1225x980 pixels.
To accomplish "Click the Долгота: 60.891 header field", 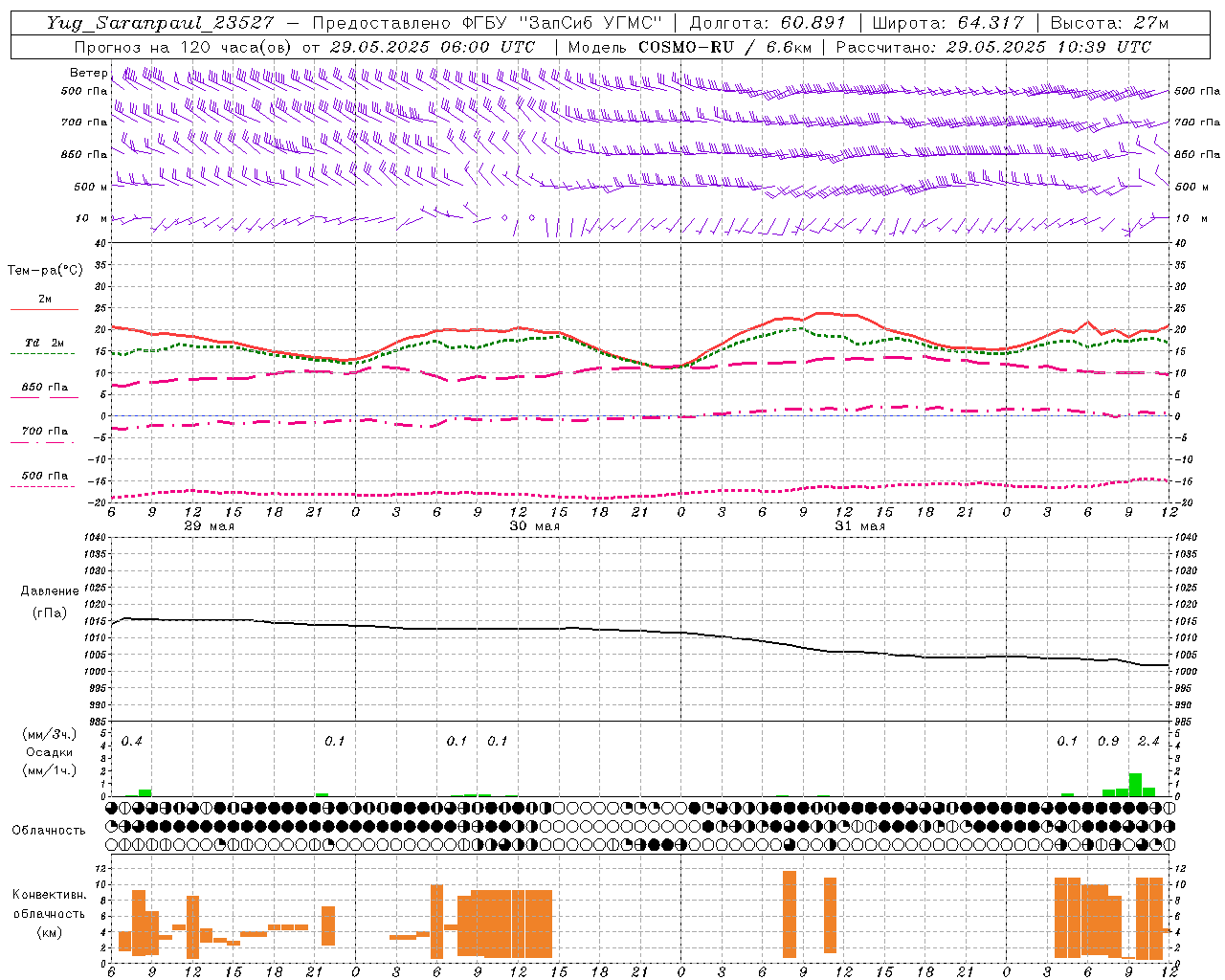I will 768,23.
